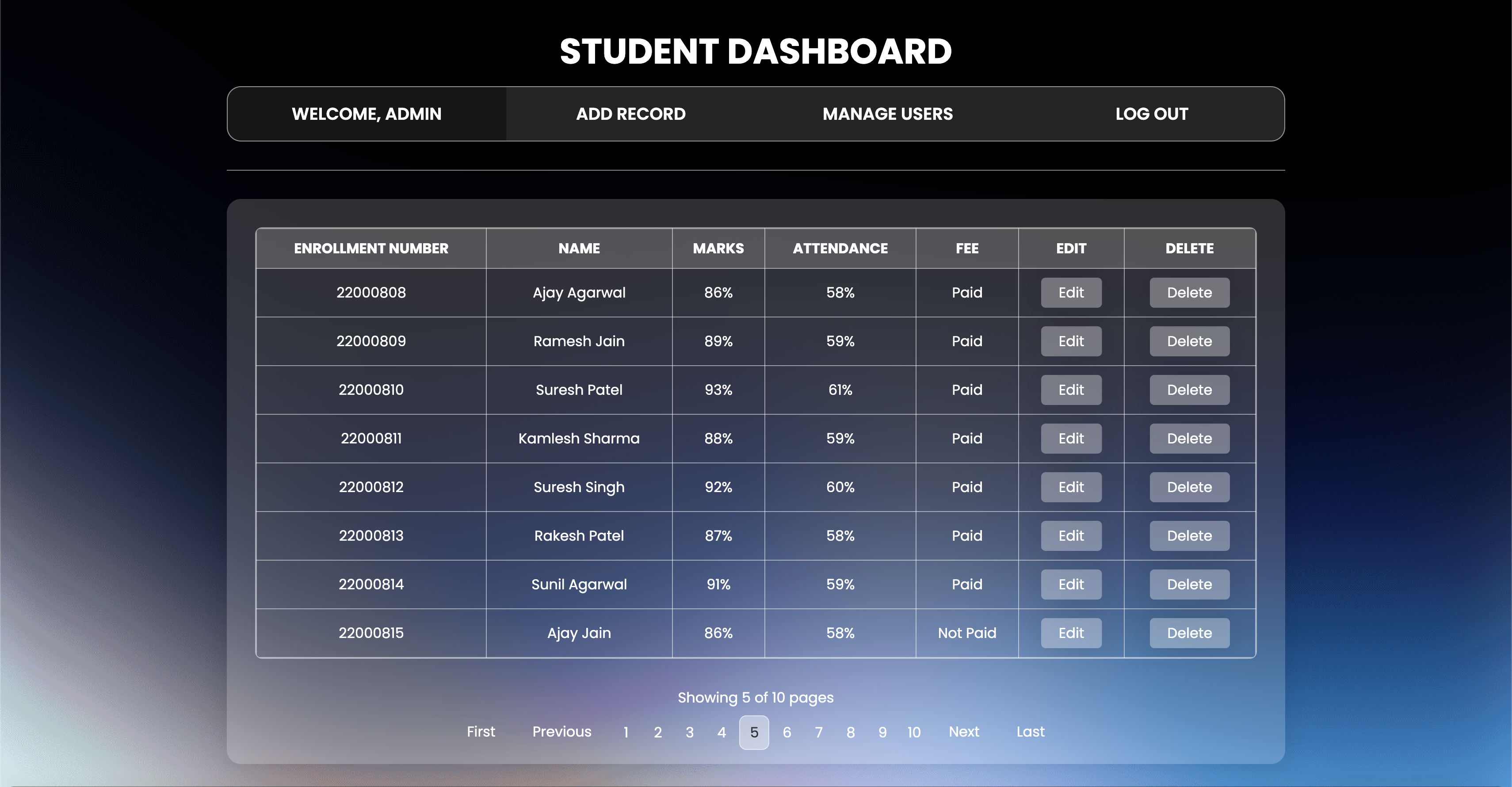Screen dimensions: 1512x787
Task: Go to the First page
Action: pos(481,732)
